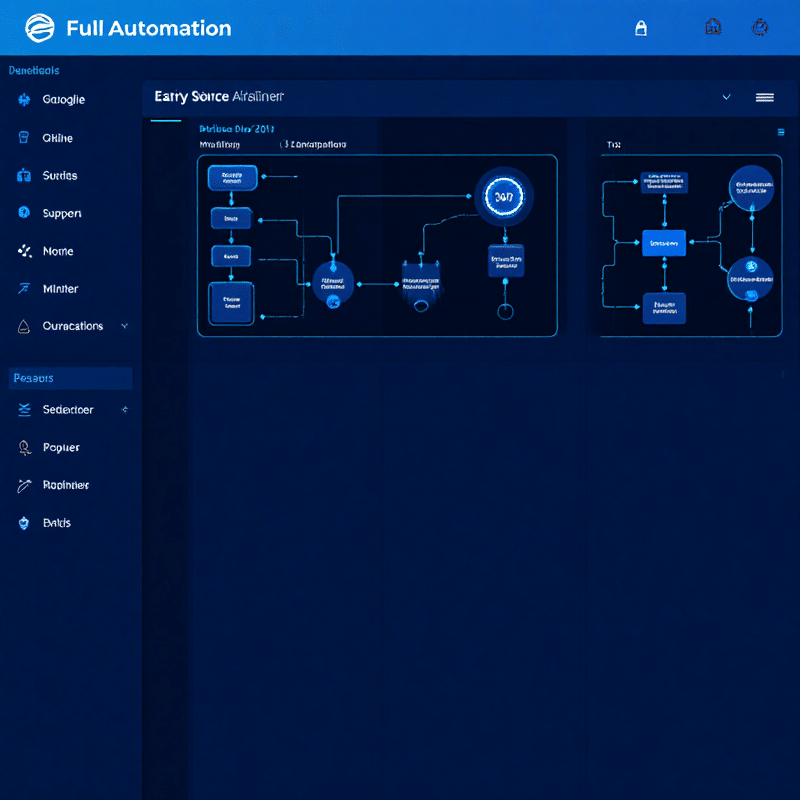This screenshot has height=800, width=800.
Task: Expand the Ouracations sidebar chevron
Action: click(124, 326)
